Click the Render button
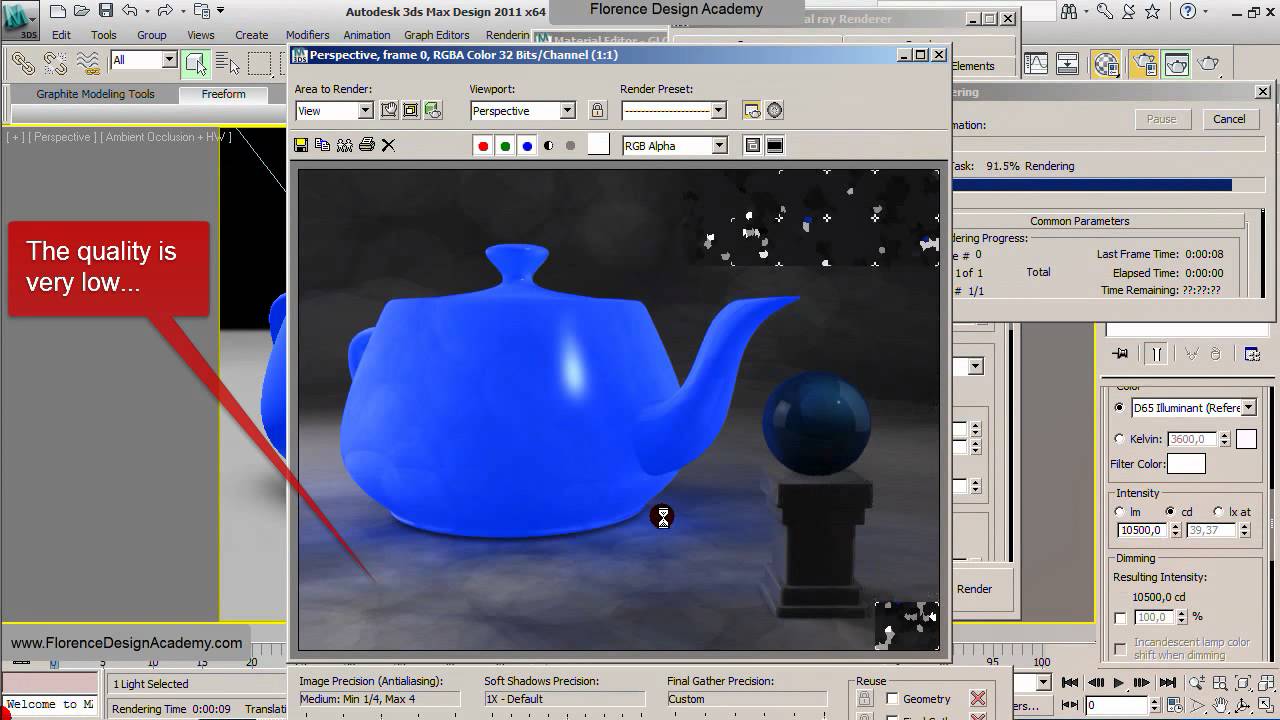The image size is (1280, 720). [974, 589]
